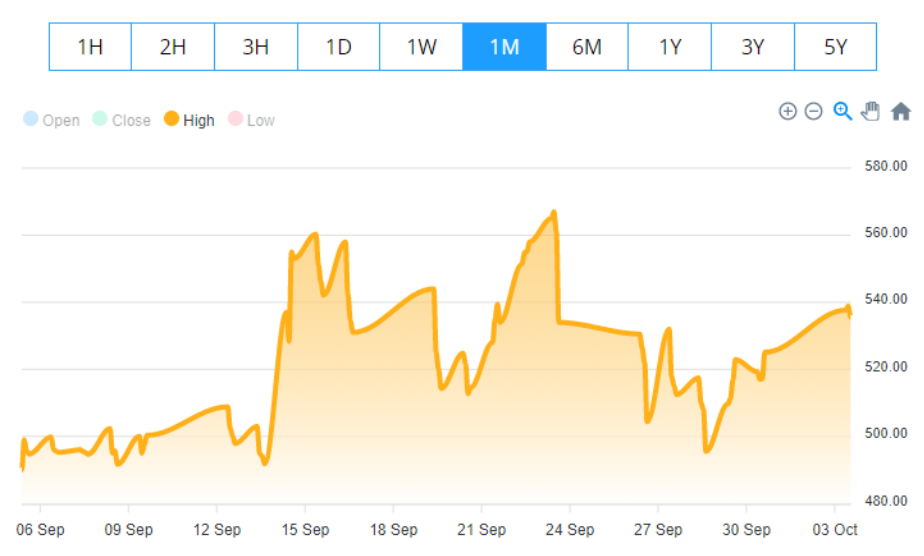Click the active 1M range tab

point(504,47)
